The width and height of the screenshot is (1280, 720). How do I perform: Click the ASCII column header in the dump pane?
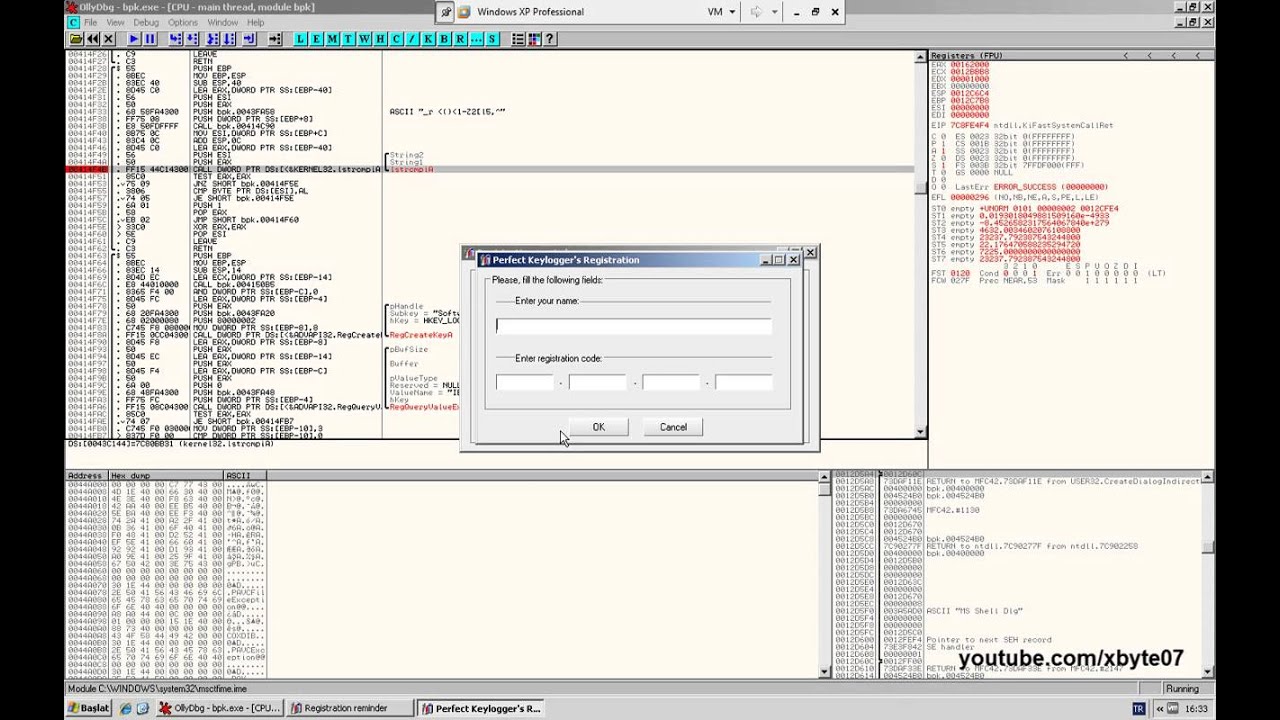coord(246,475)
